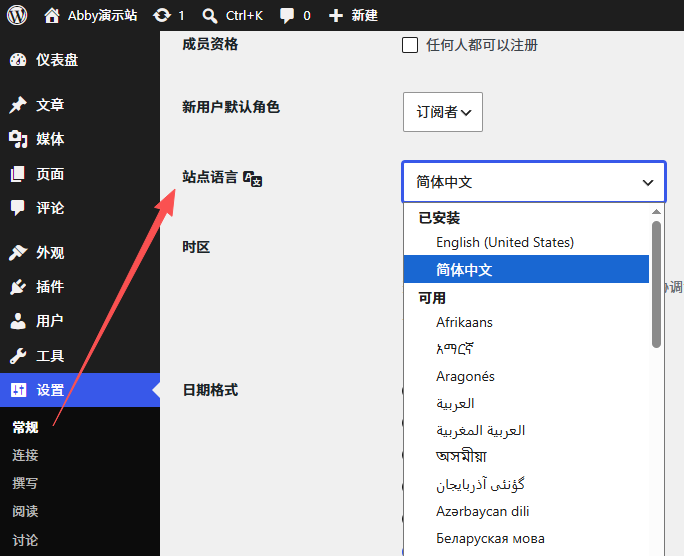Screen dimensions: 684x556
Task: Go to the 撰写 settings submenu
Action: (25, 483)
